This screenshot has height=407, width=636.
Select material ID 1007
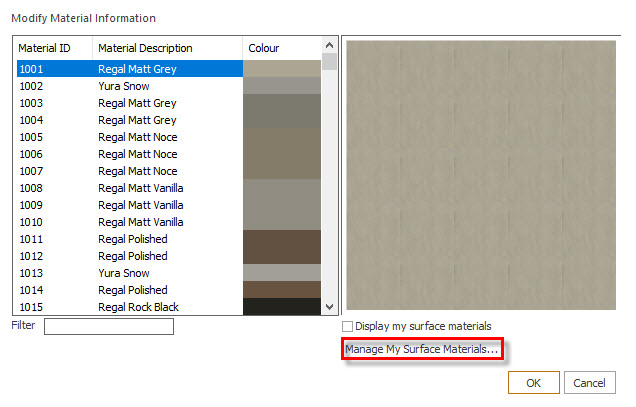point(31,171)
